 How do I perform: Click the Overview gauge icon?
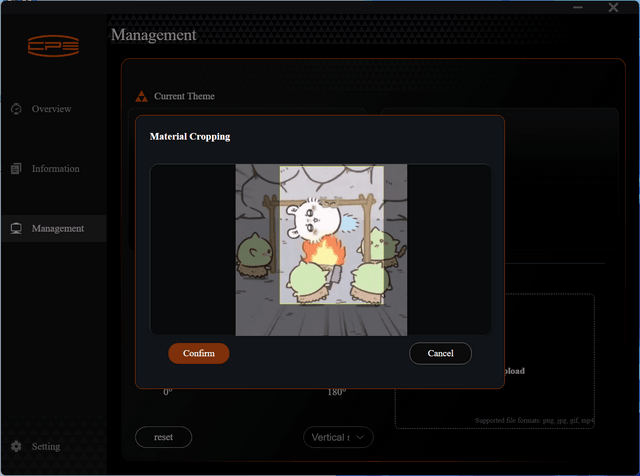pyautogui.click(x=16, y=109)
